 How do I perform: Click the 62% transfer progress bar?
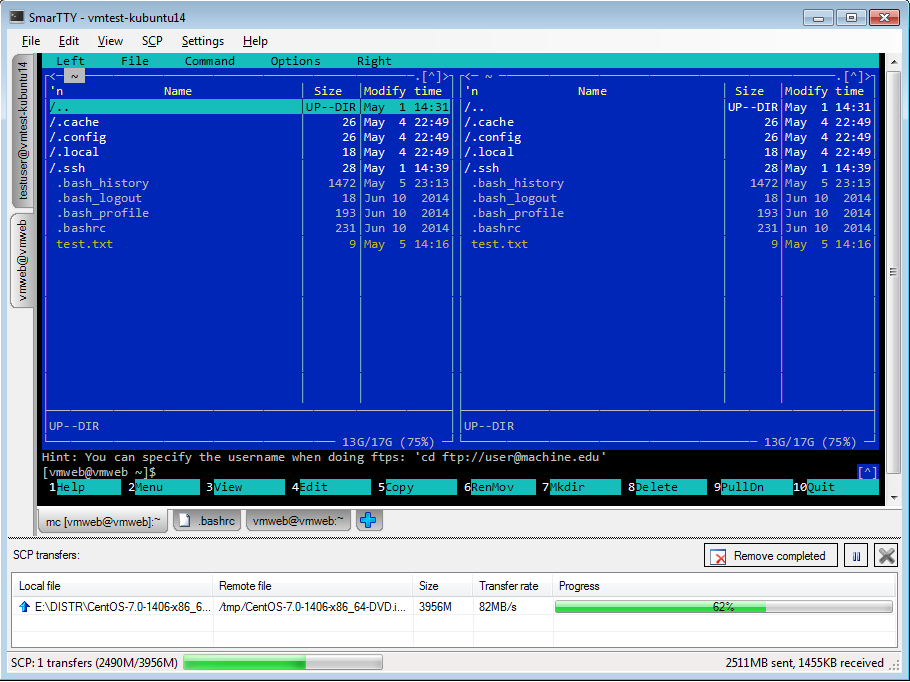click(724, 607)
